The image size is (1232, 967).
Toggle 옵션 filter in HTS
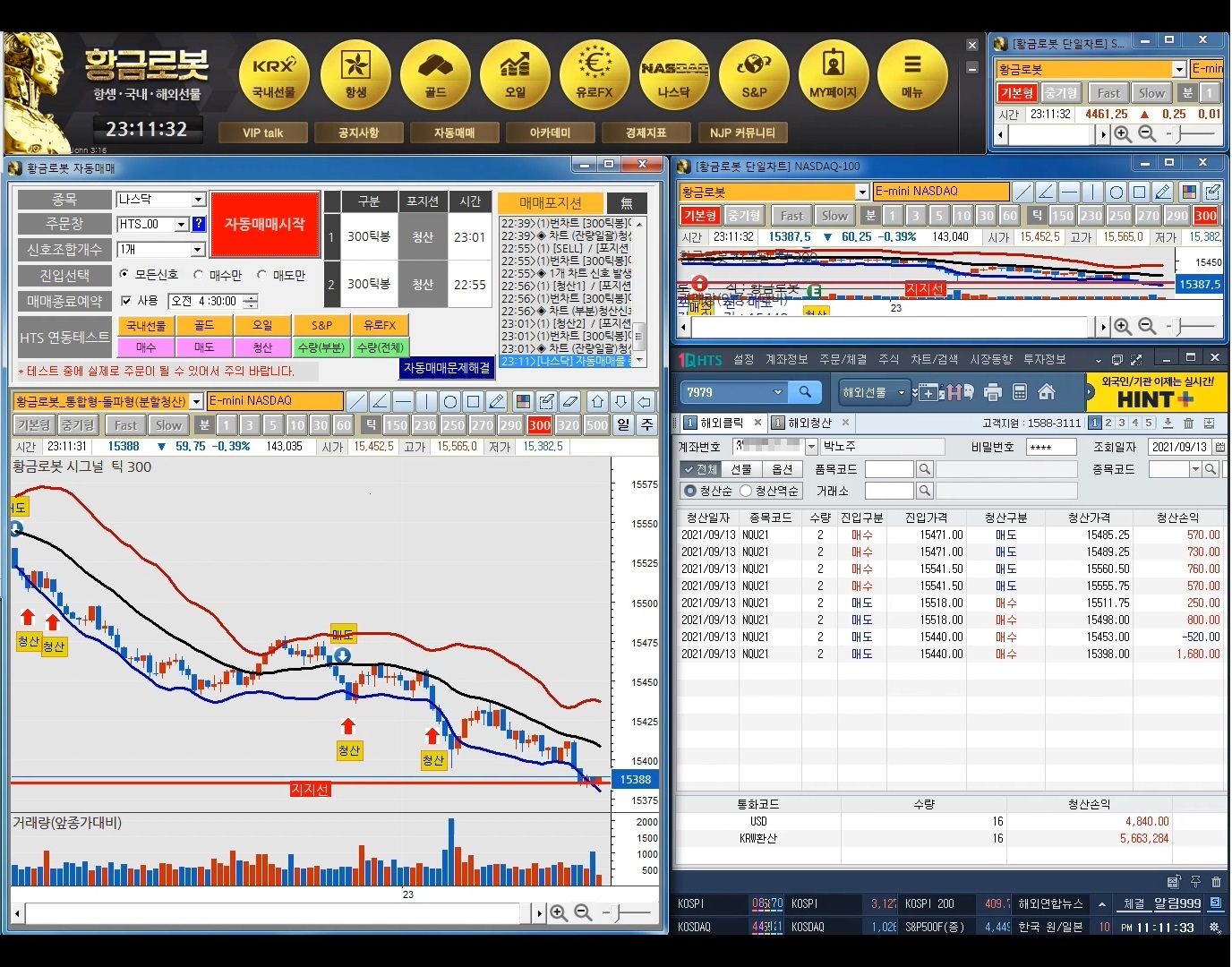point(783,469)
